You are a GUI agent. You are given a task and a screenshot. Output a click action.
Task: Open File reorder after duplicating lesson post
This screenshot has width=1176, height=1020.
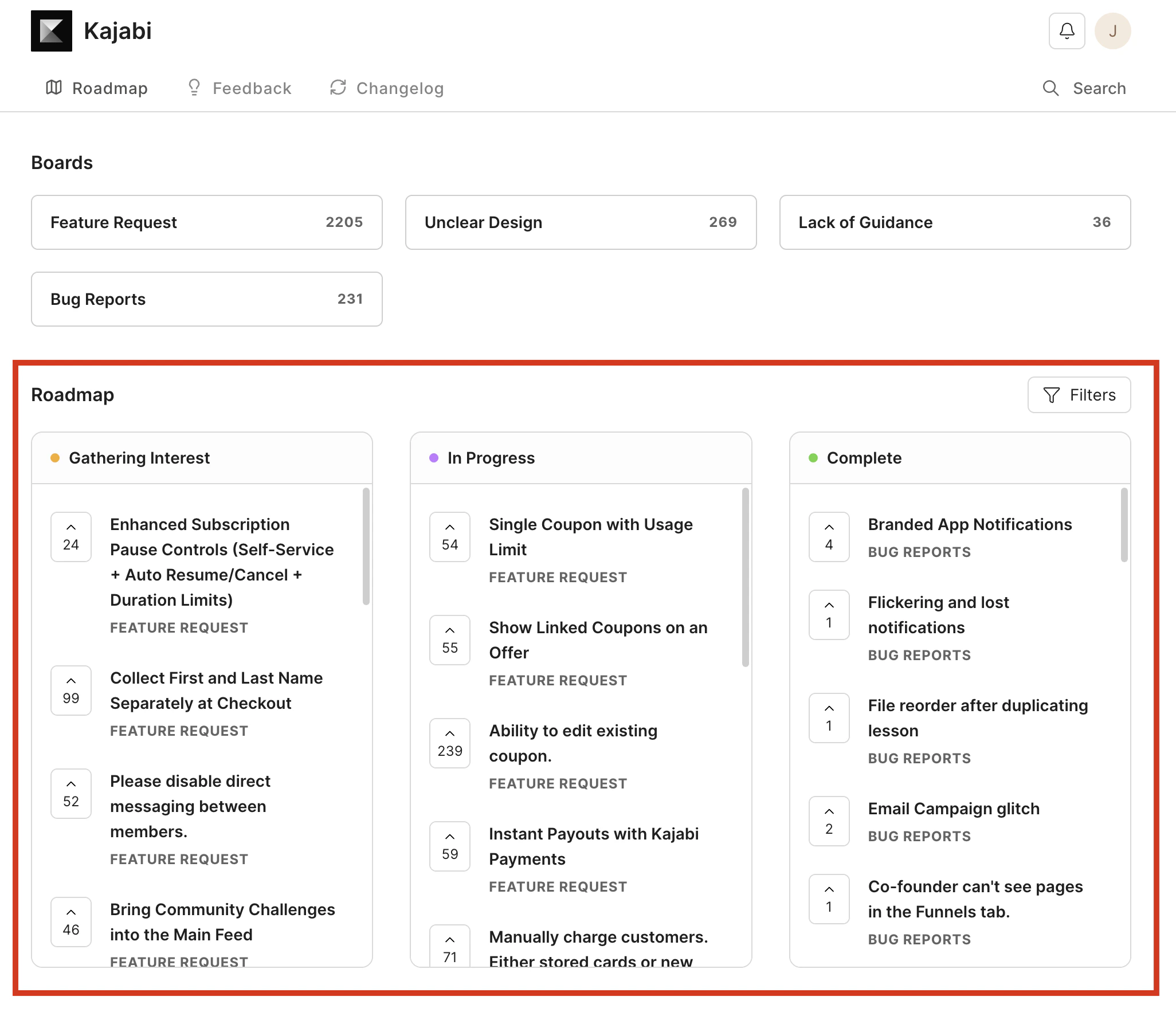click(x=978, y=718)
